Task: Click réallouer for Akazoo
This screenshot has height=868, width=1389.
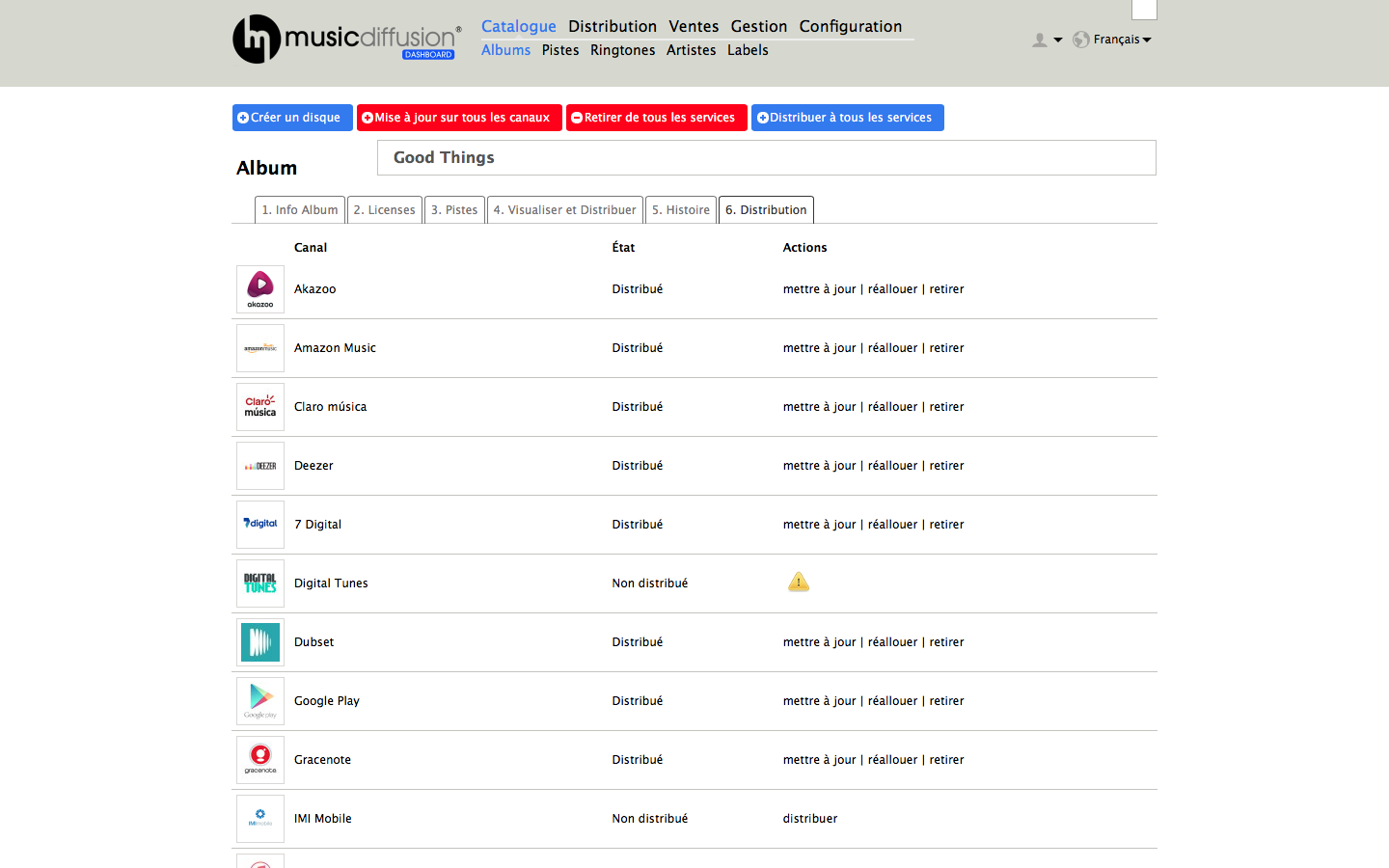Action: click(892, 289)
